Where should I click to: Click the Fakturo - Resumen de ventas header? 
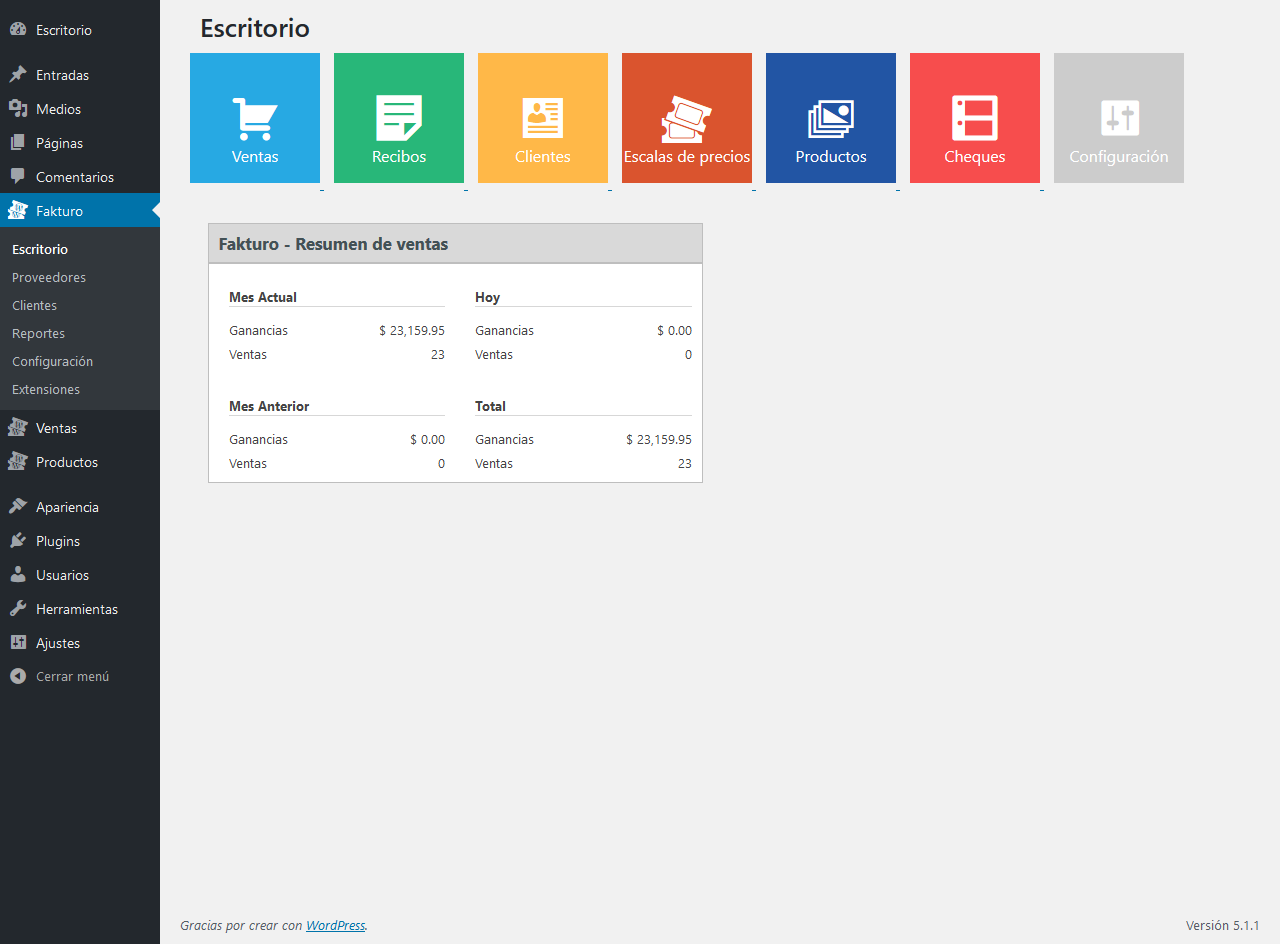click(455, 244)
